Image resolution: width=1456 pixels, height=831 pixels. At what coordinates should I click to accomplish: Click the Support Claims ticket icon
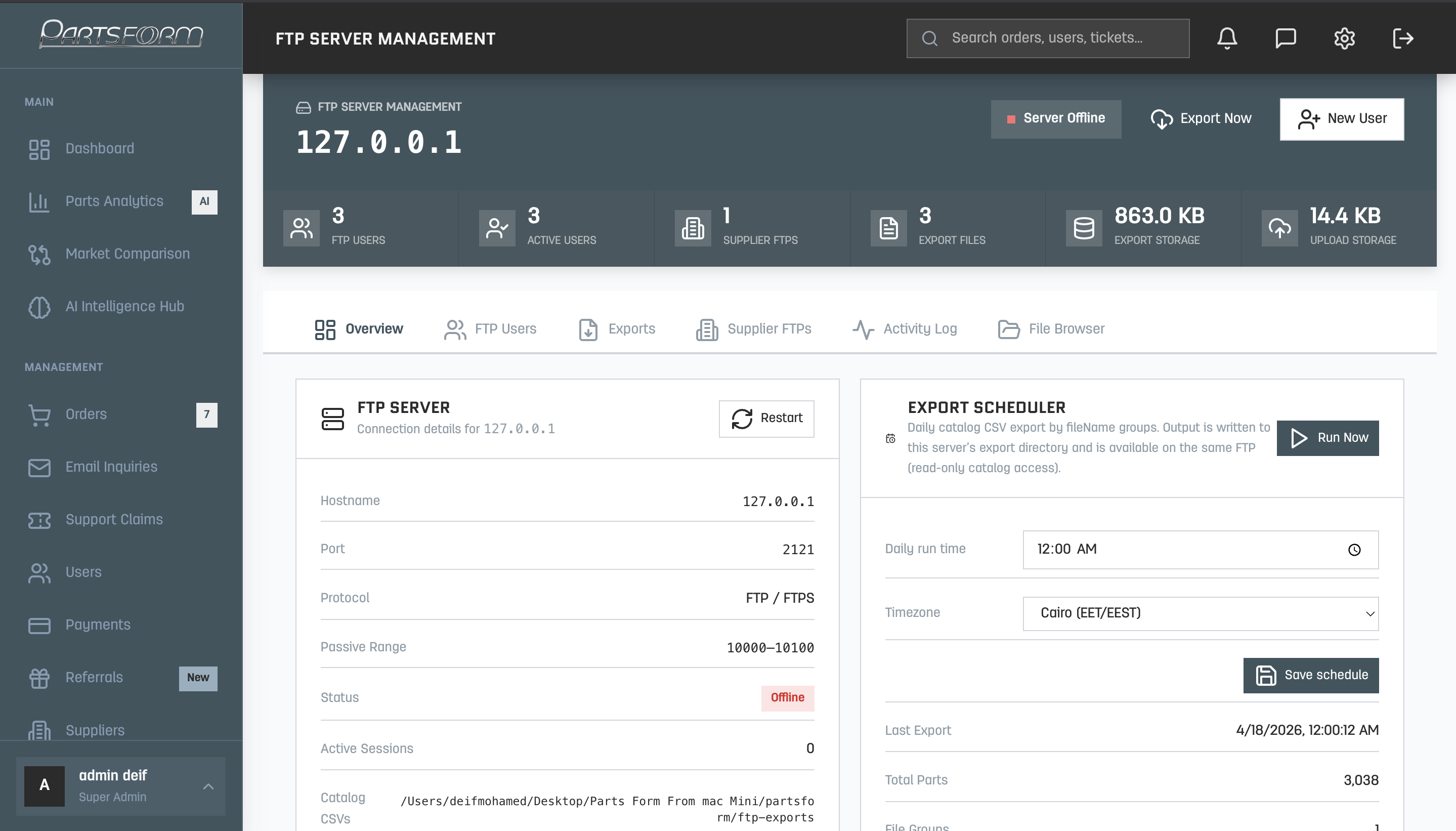pyautogui.click(x=39, y=520)
